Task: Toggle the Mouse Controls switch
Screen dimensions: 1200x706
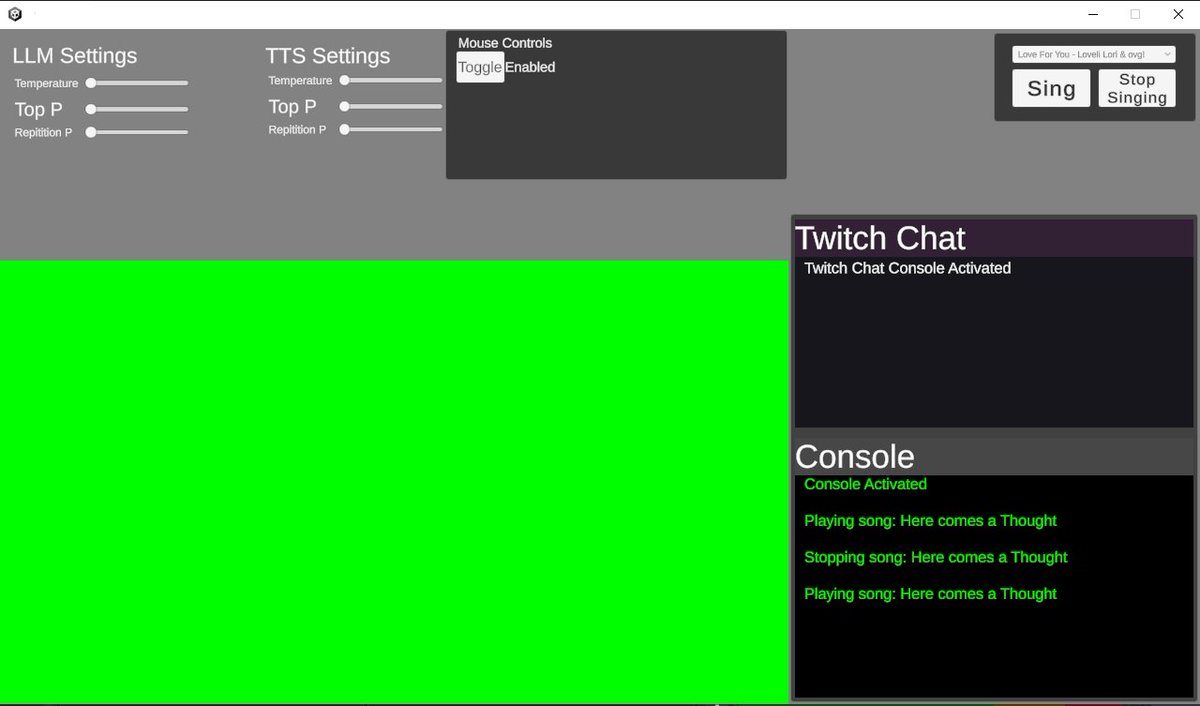Action: [x=480, y=67]
